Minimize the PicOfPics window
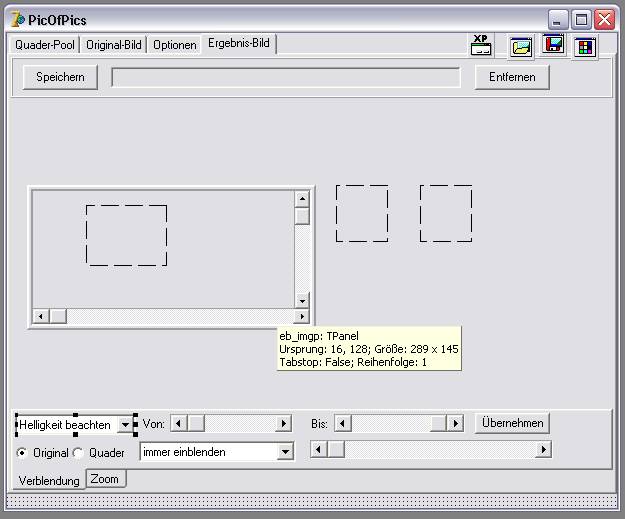 pyautogui.click(x=558, y=20)
